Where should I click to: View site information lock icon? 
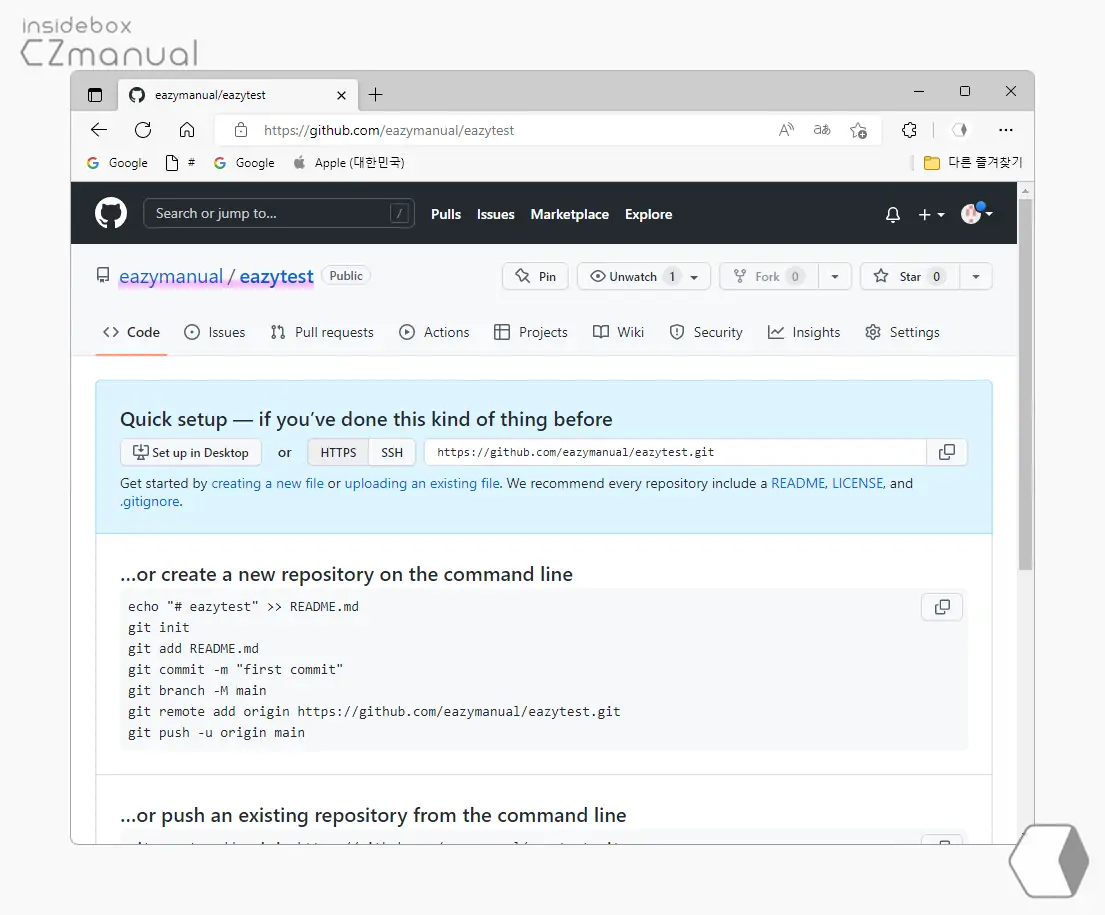[241, 130]
